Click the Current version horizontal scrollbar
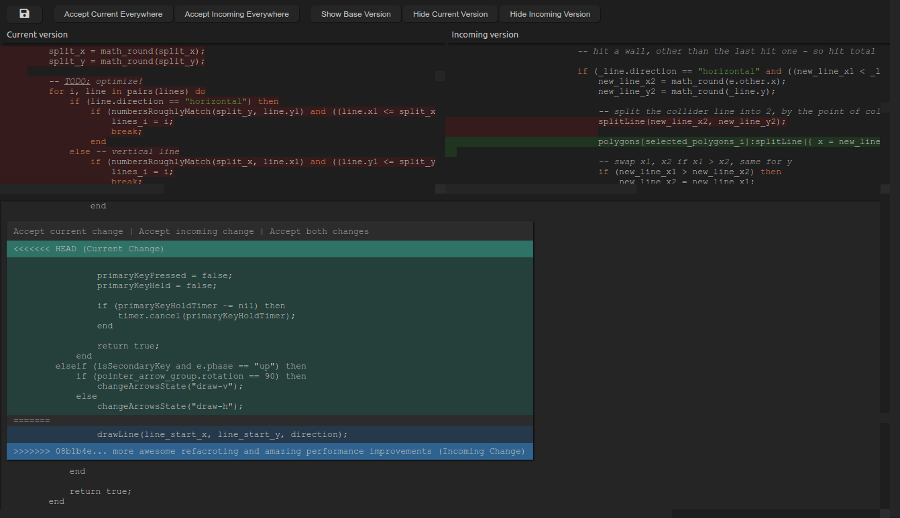 (x=82, y=189)
